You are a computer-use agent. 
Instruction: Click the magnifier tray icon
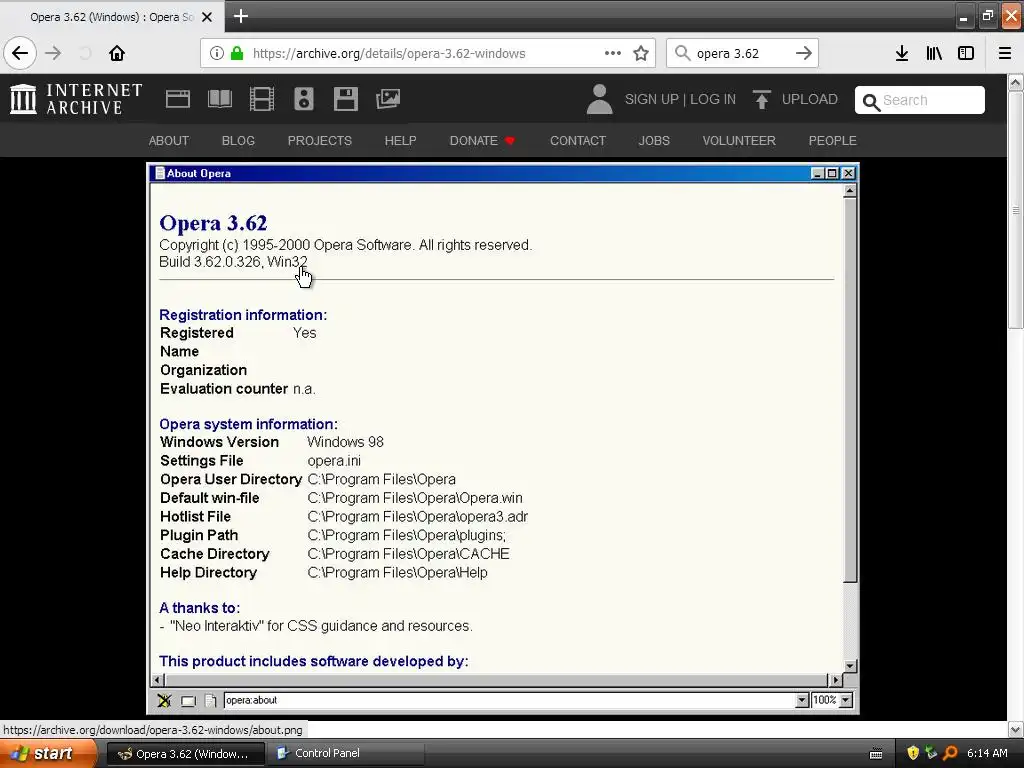click(x=950, y=753)
